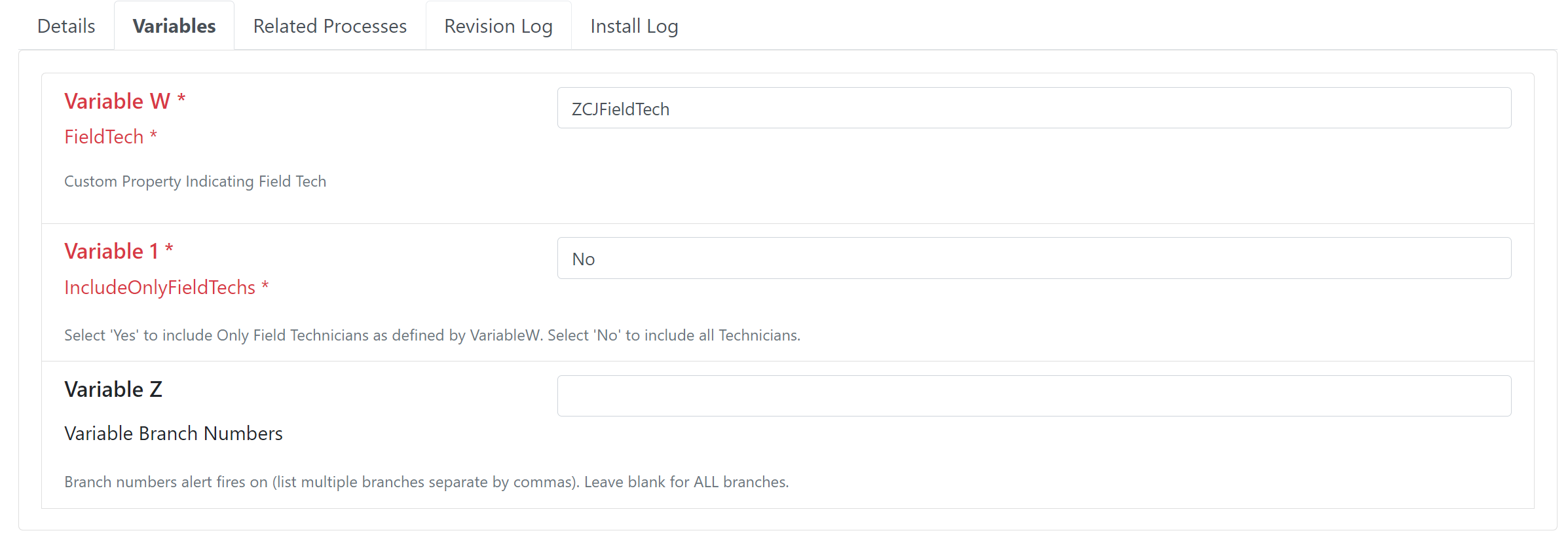This screenshot has height=537, width=1568.
Task: Click the Custom Property Indicating Field Tech description
Action: 195,181
